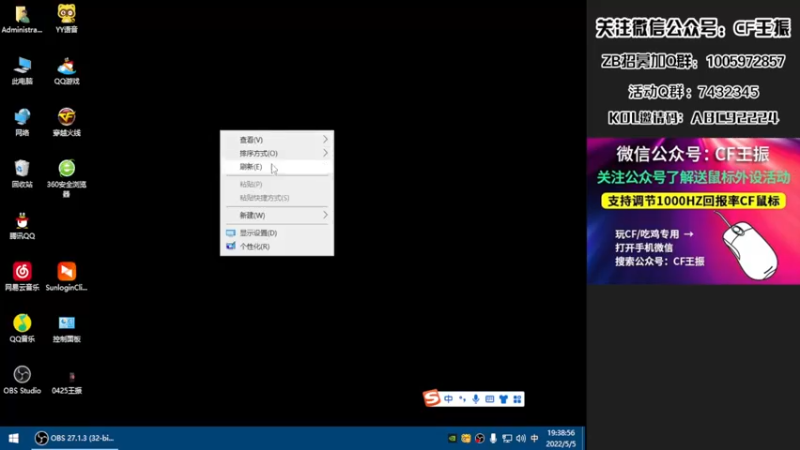
Task: Expand the 查看(V) submenu arrow
Action: click(x=325, y=139)
